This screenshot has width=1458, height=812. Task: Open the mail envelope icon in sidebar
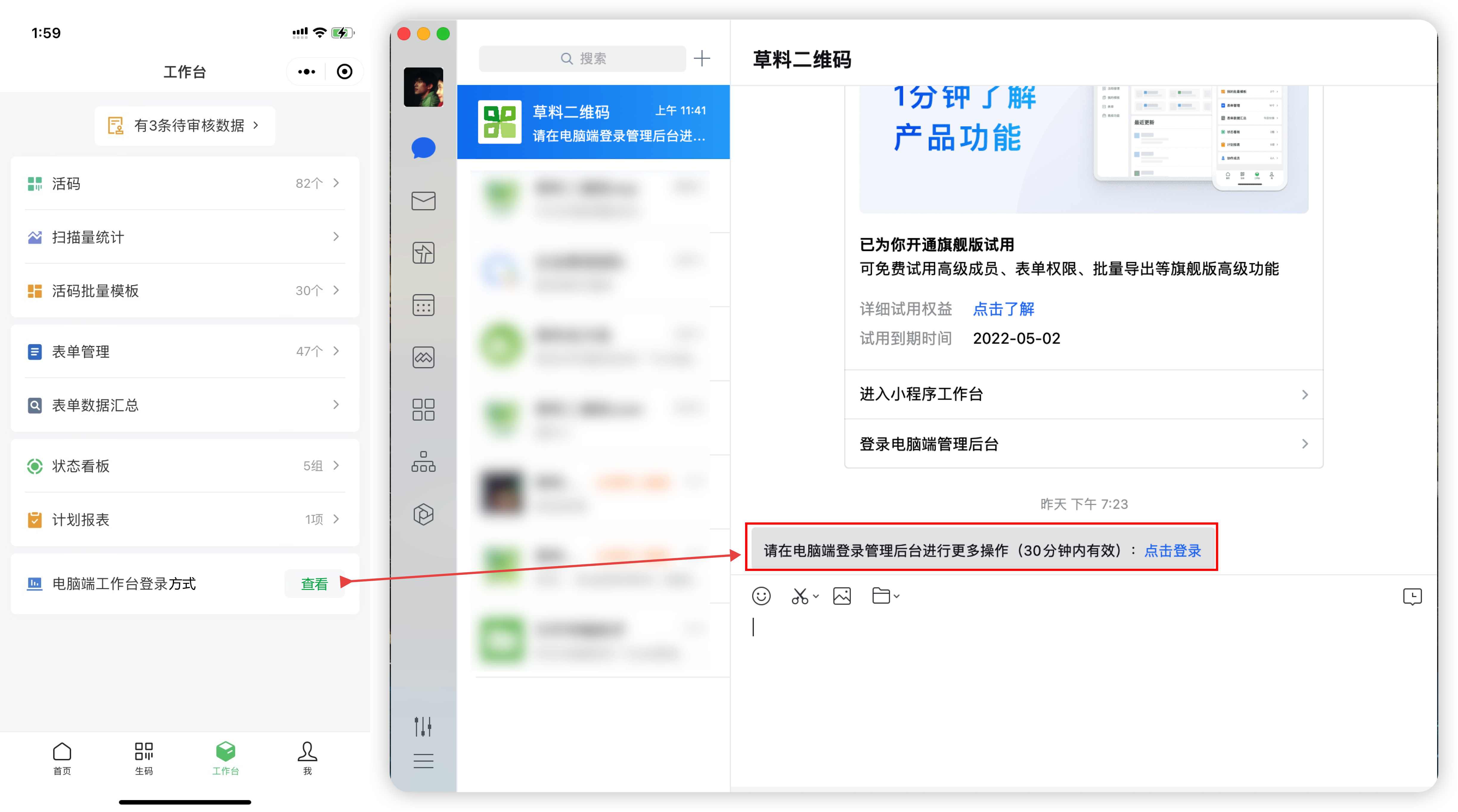point(424,200)
